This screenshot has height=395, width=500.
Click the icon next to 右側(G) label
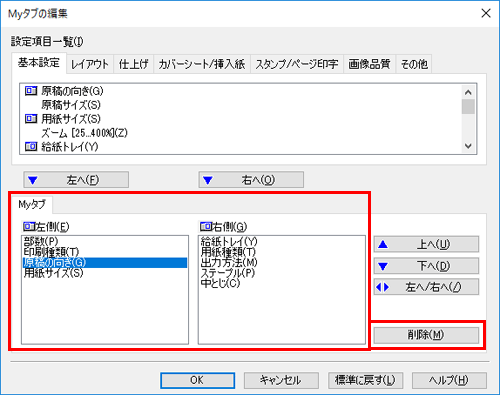pyautogui.click(x=206, y=227)
